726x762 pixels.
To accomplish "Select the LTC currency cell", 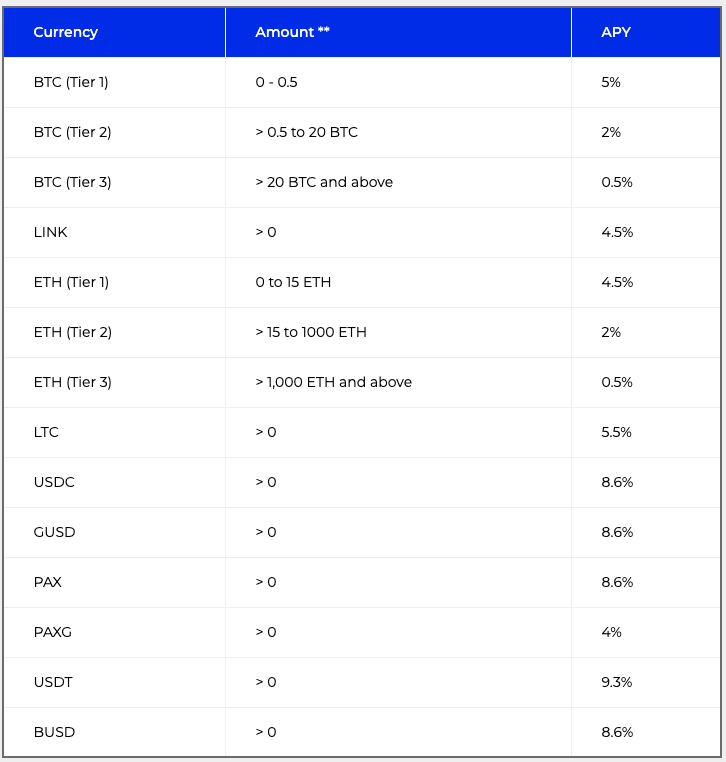I will pyautogui.click(x=46, y=432).
